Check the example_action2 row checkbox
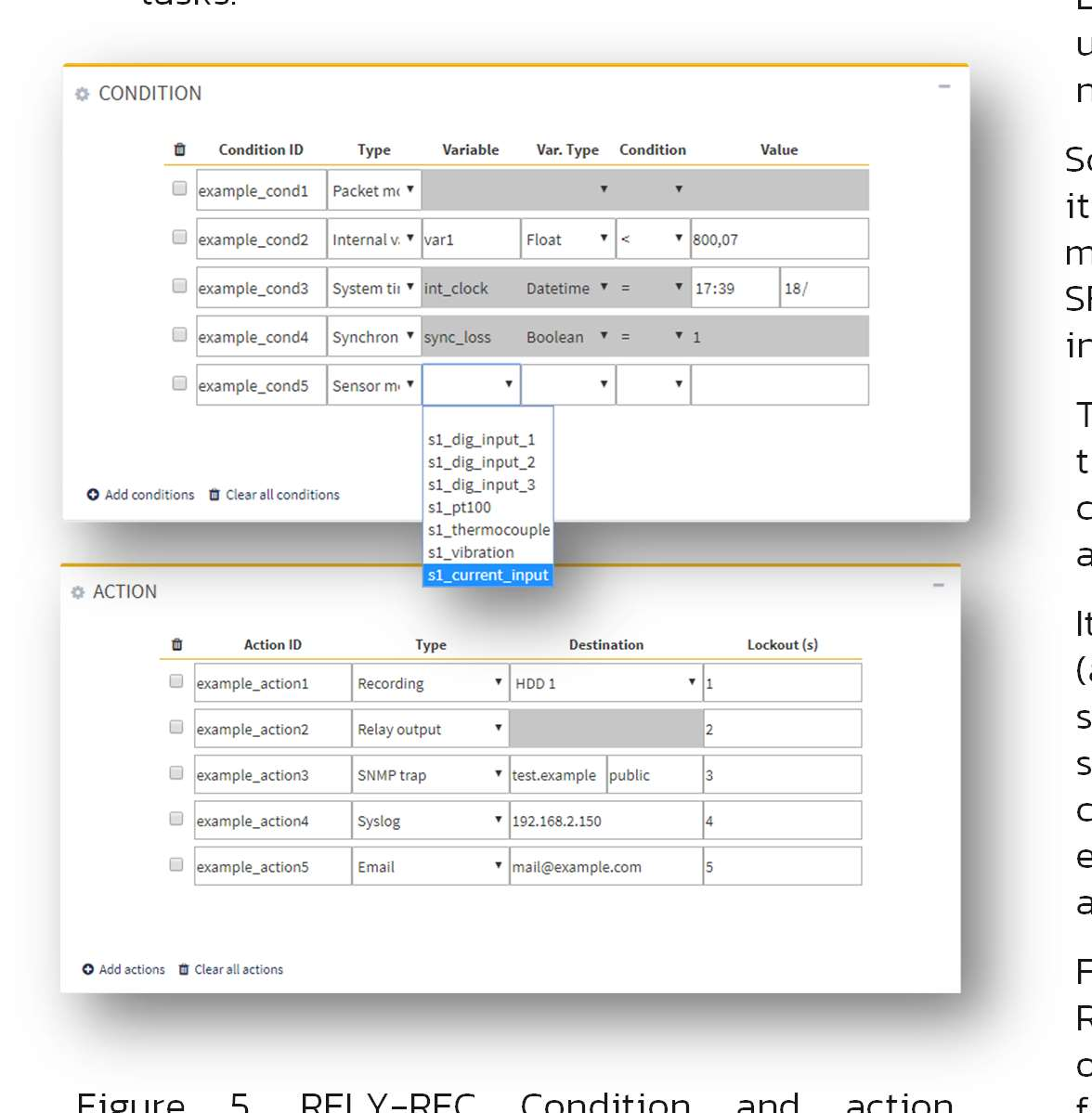Screen dimensions: 1092x1113 (x=176, y=727)
